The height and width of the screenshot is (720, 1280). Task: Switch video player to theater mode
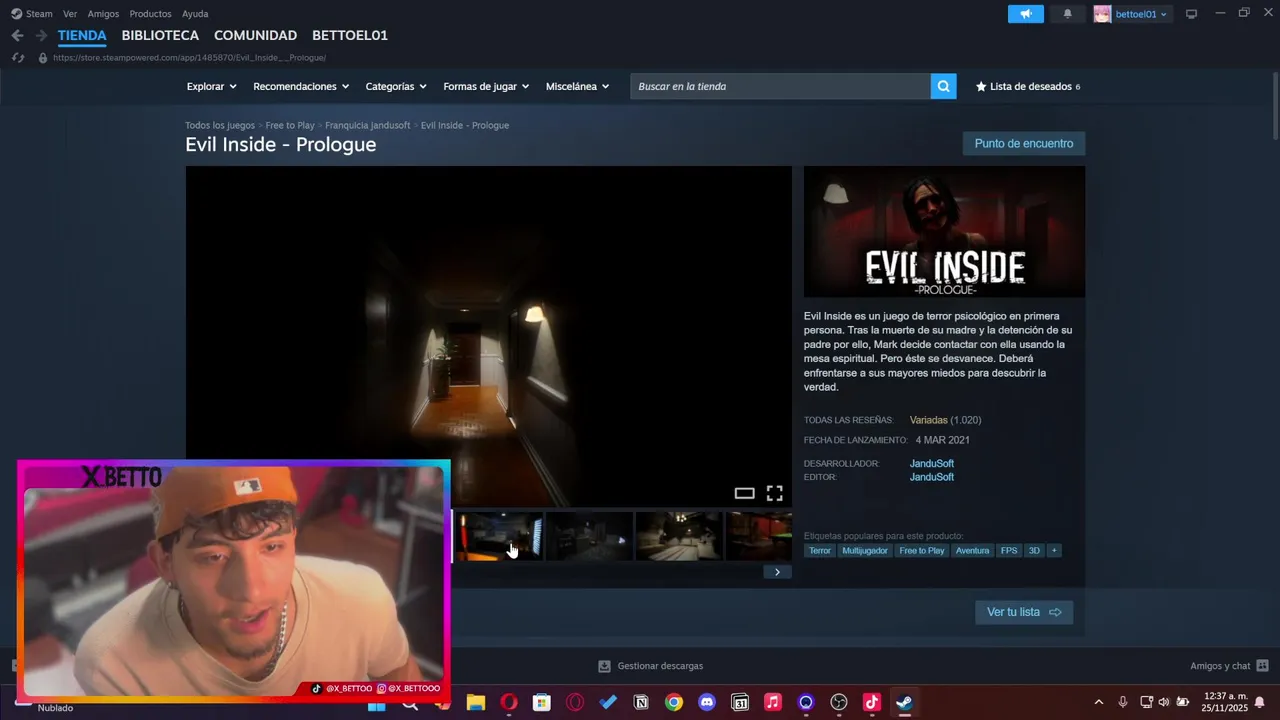pos(744,493)
